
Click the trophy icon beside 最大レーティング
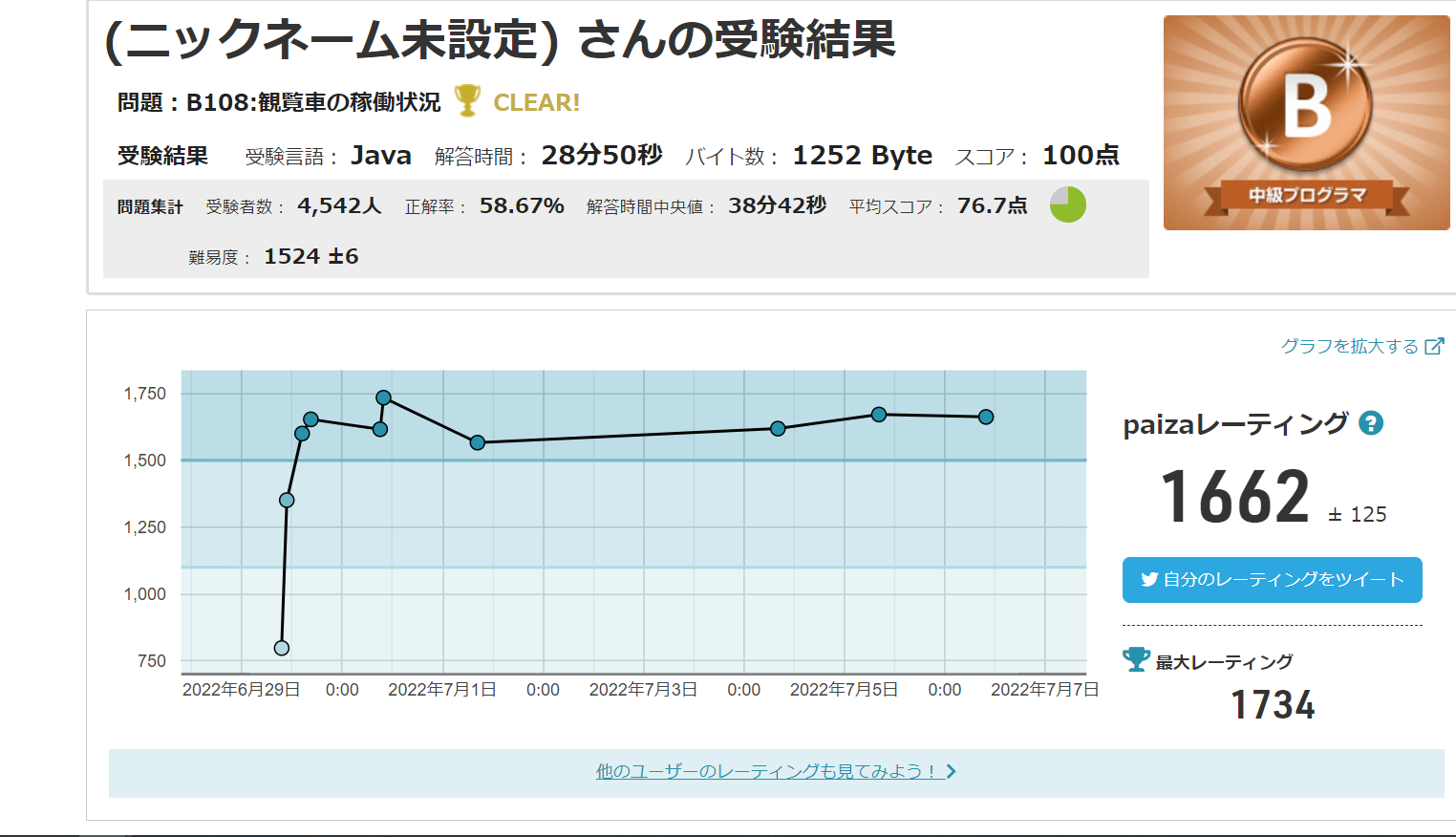pos(1136,660)
